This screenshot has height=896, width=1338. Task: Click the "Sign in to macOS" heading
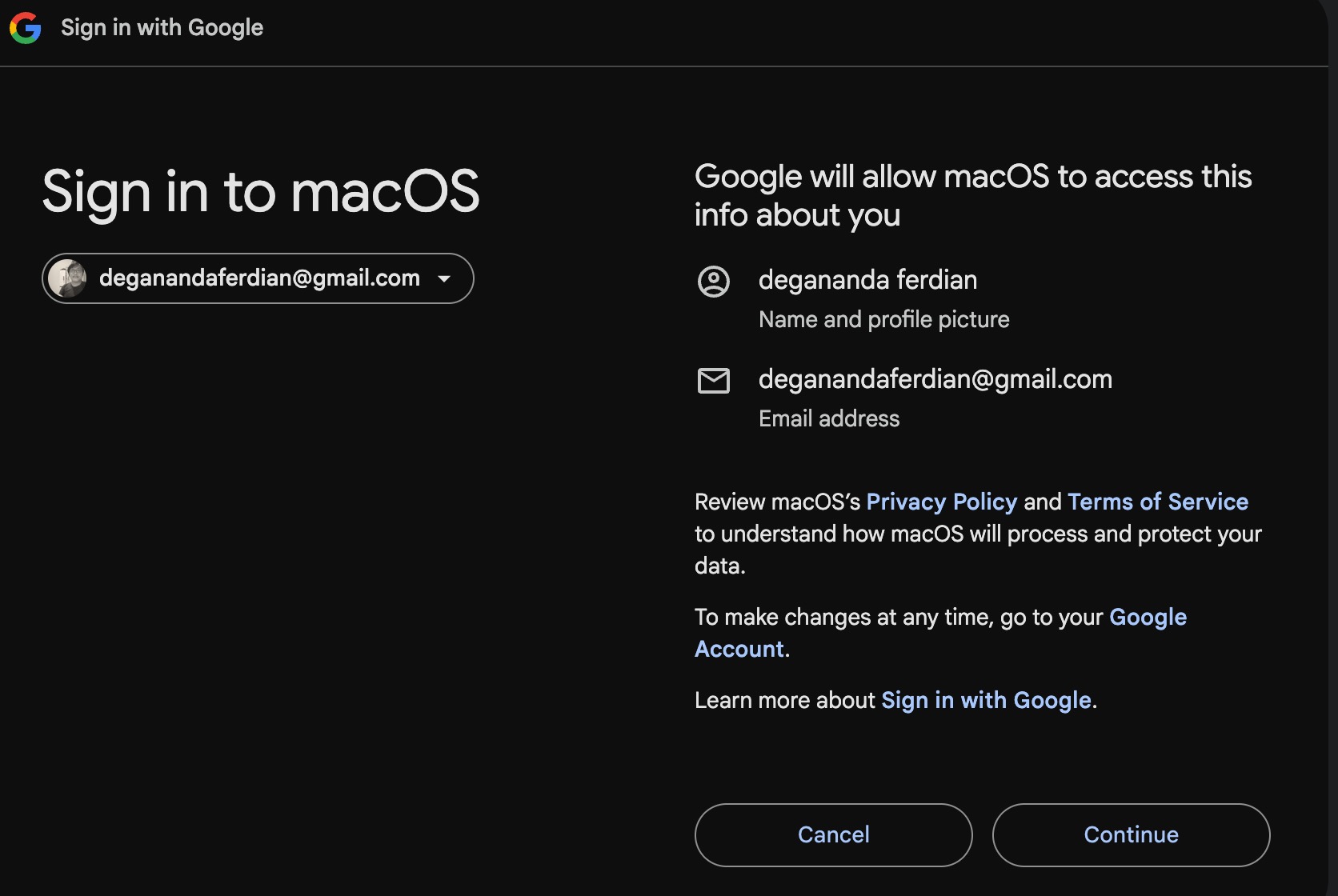[x=261, y=192]
